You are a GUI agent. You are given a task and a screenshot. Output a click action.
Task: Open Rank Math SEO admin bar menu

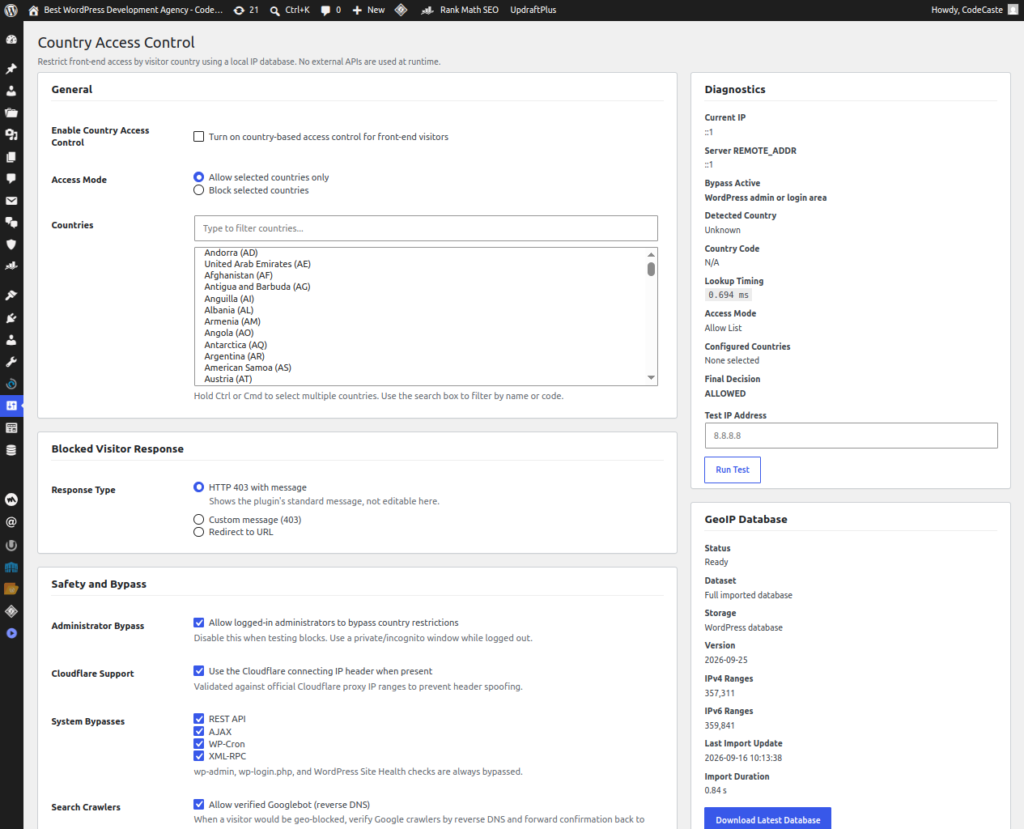point(460,10)
